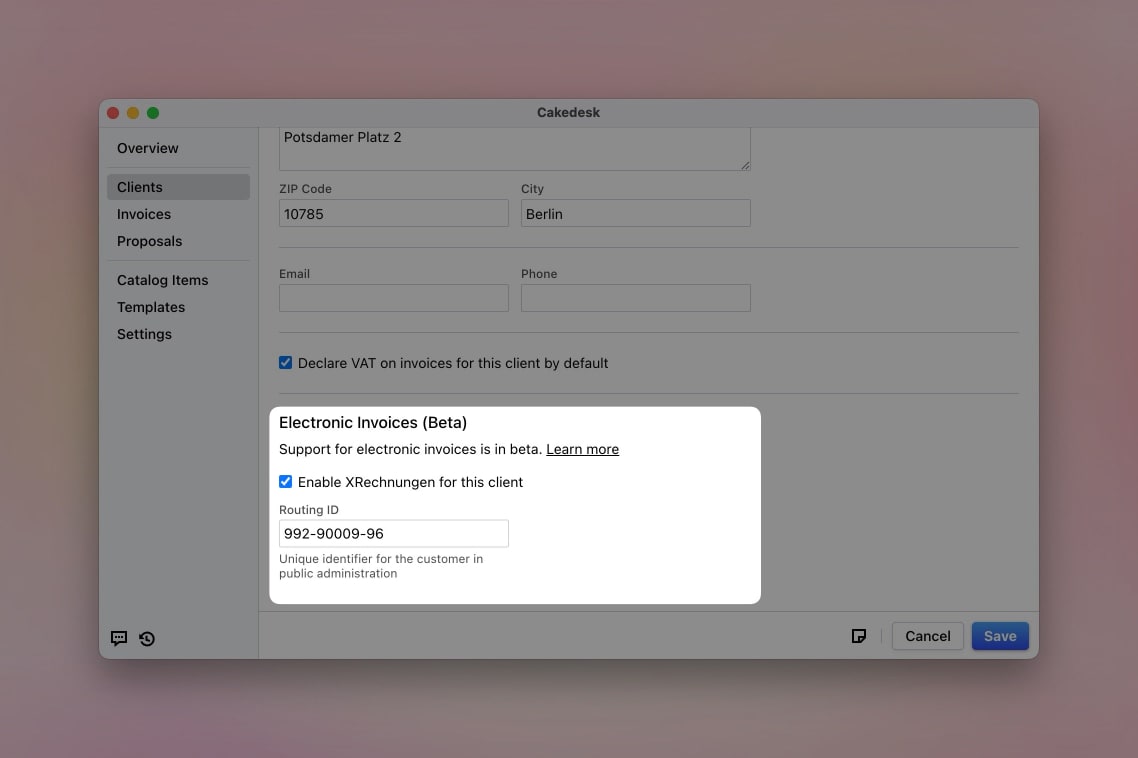Click into the Routing ID field
This screenshot has height=758, width=1138.
393,534
